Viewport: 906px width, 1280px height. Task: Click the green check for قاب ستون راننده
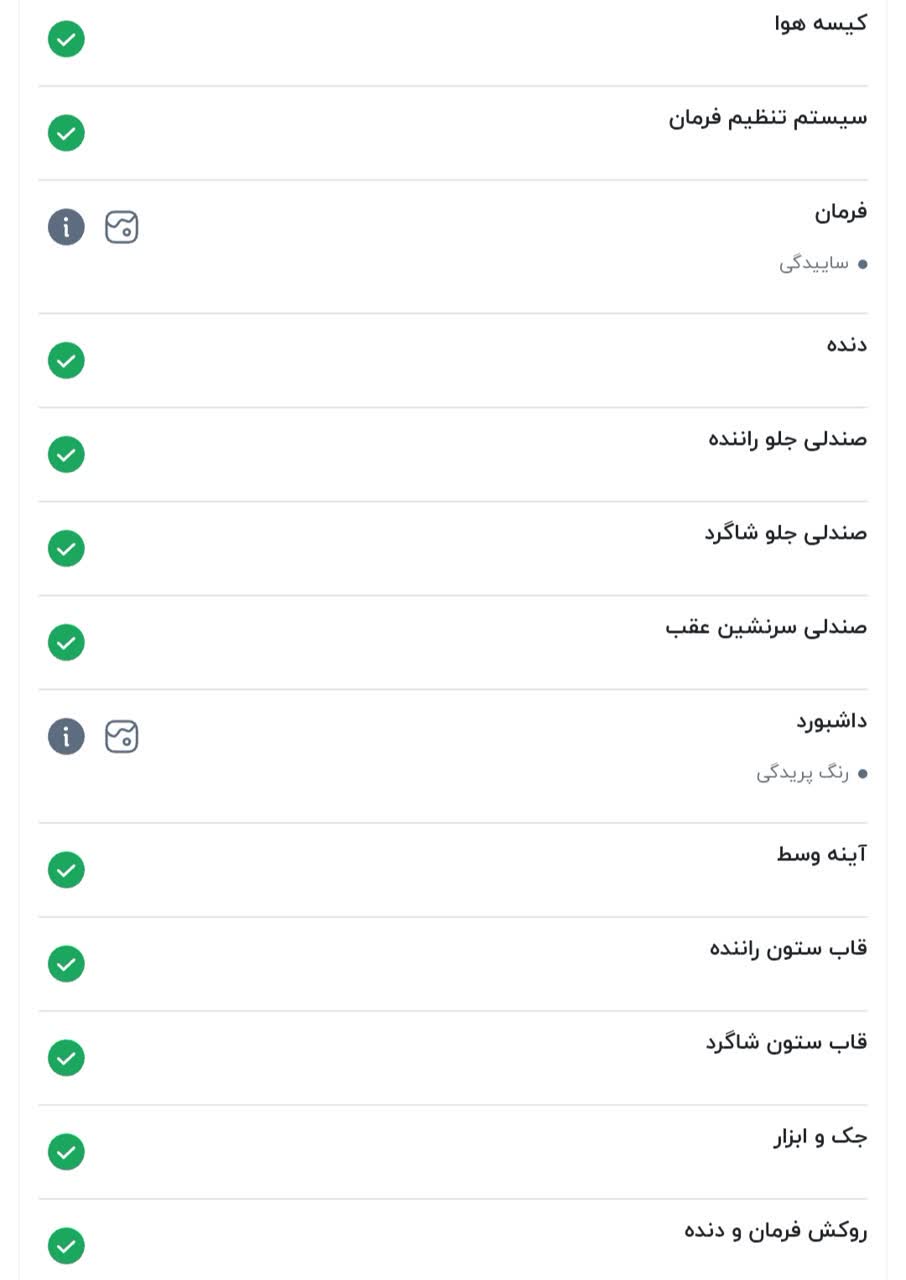[x=66, y=964]
